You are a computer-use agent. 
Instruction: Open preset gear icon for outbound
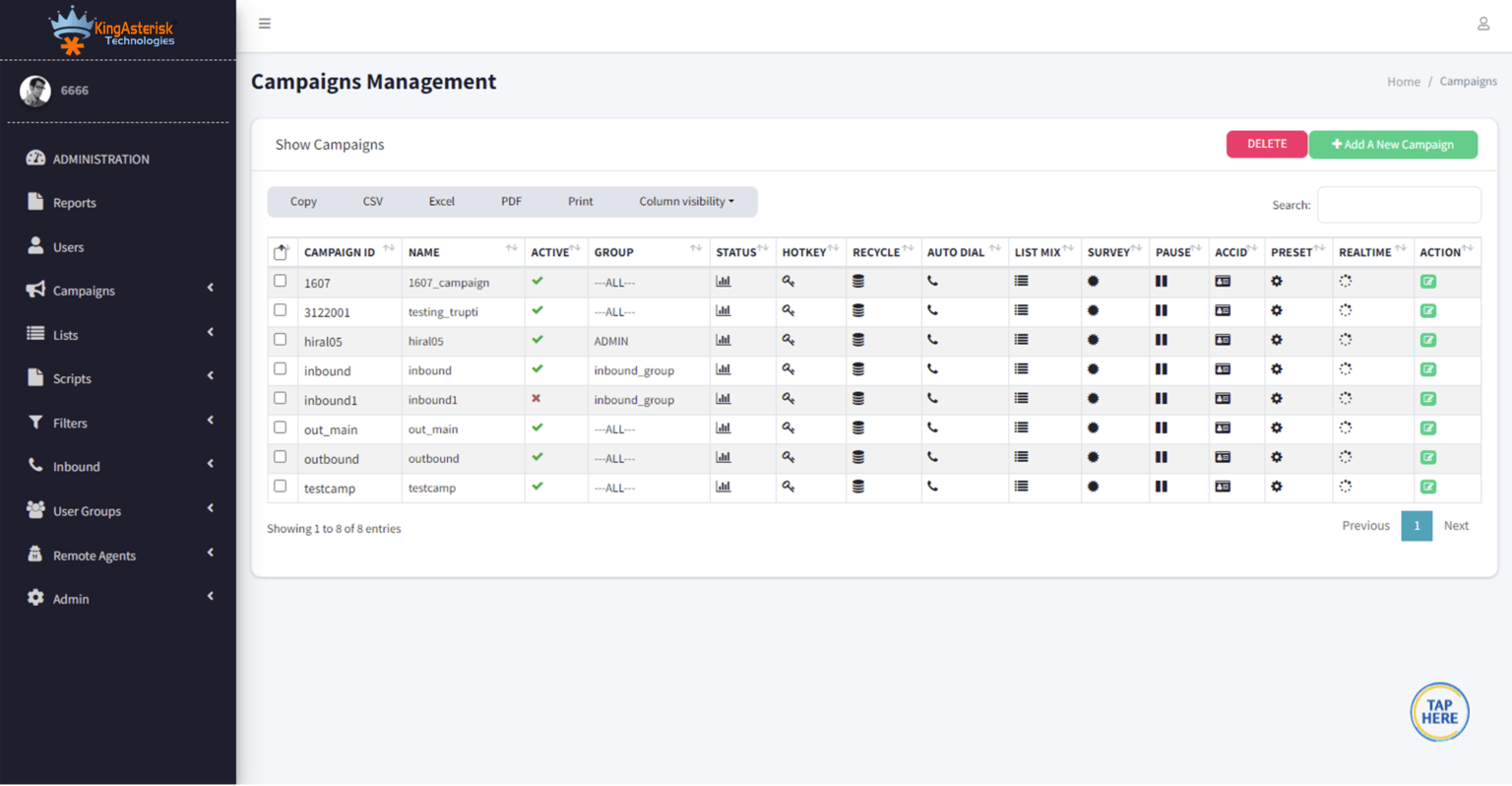click(1277, 457)
